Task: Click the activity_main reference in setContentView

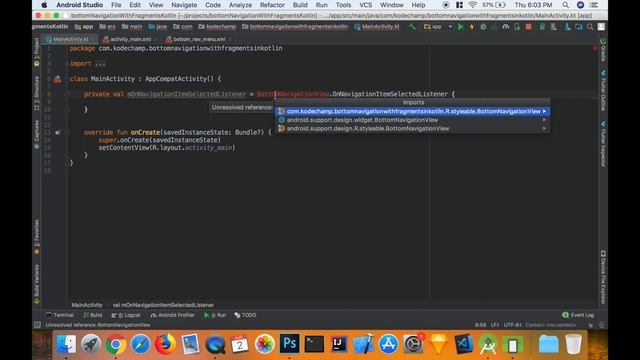Action: tap(208, 148)
